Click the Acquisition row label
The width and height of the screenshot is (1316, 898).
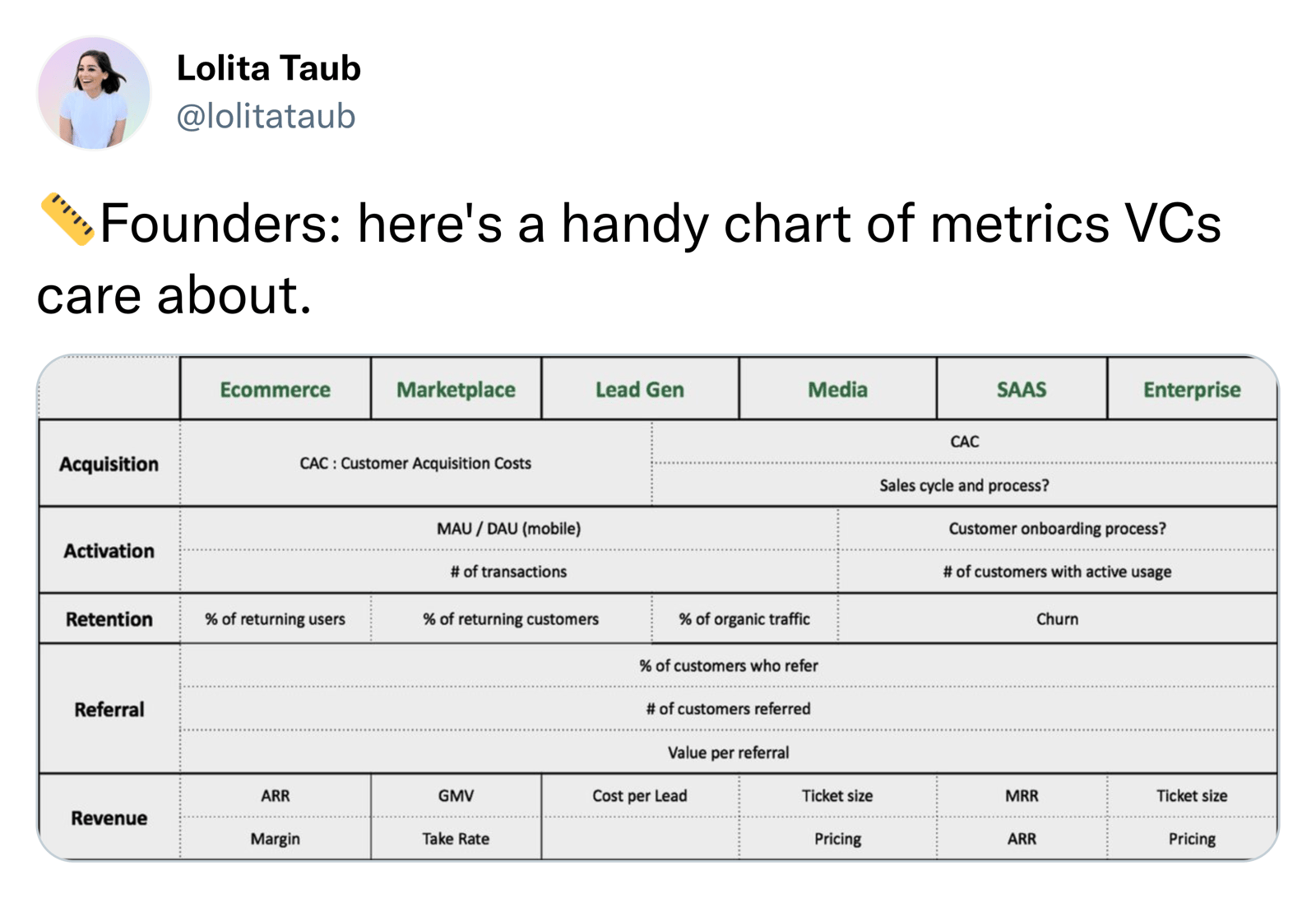click(109, 464)
